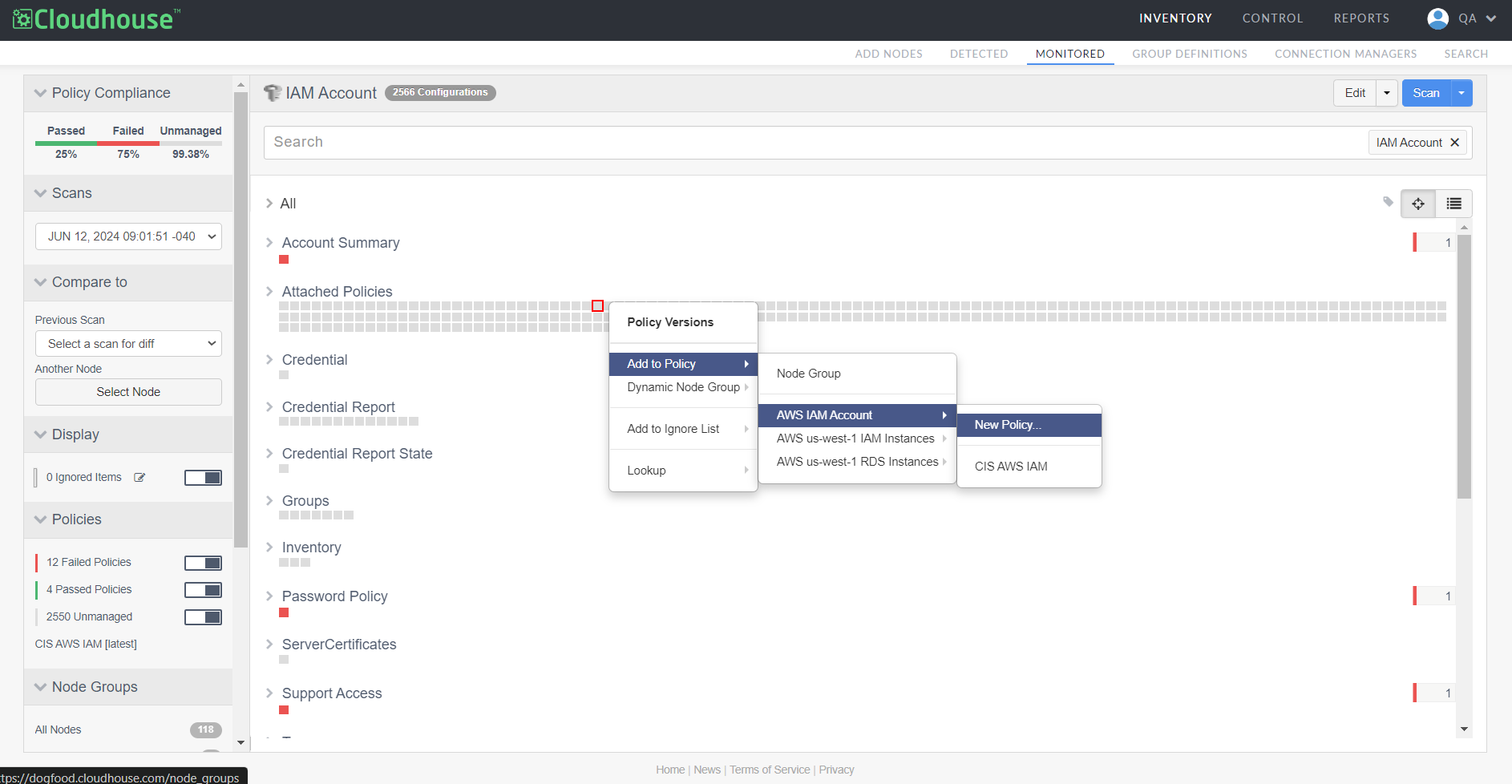The height and width of the screenshot is (784, 1512).
Task: Toggle the 2550 Unmanaged switch
Action: pyautogui.click(x=203, y=617)
